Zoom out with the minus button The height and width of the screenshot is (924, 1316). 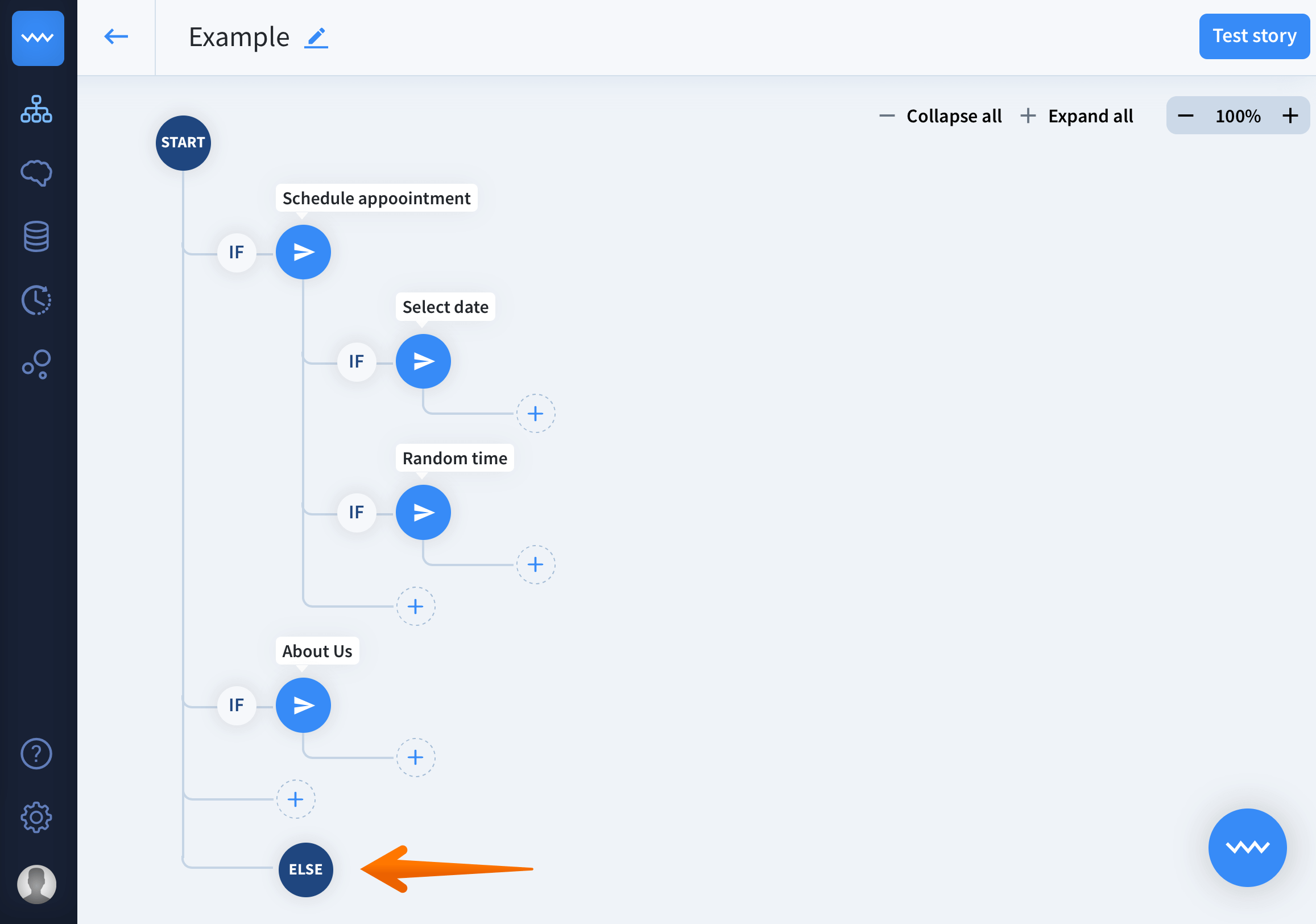pyautogui.click(x=1185, y=116)
